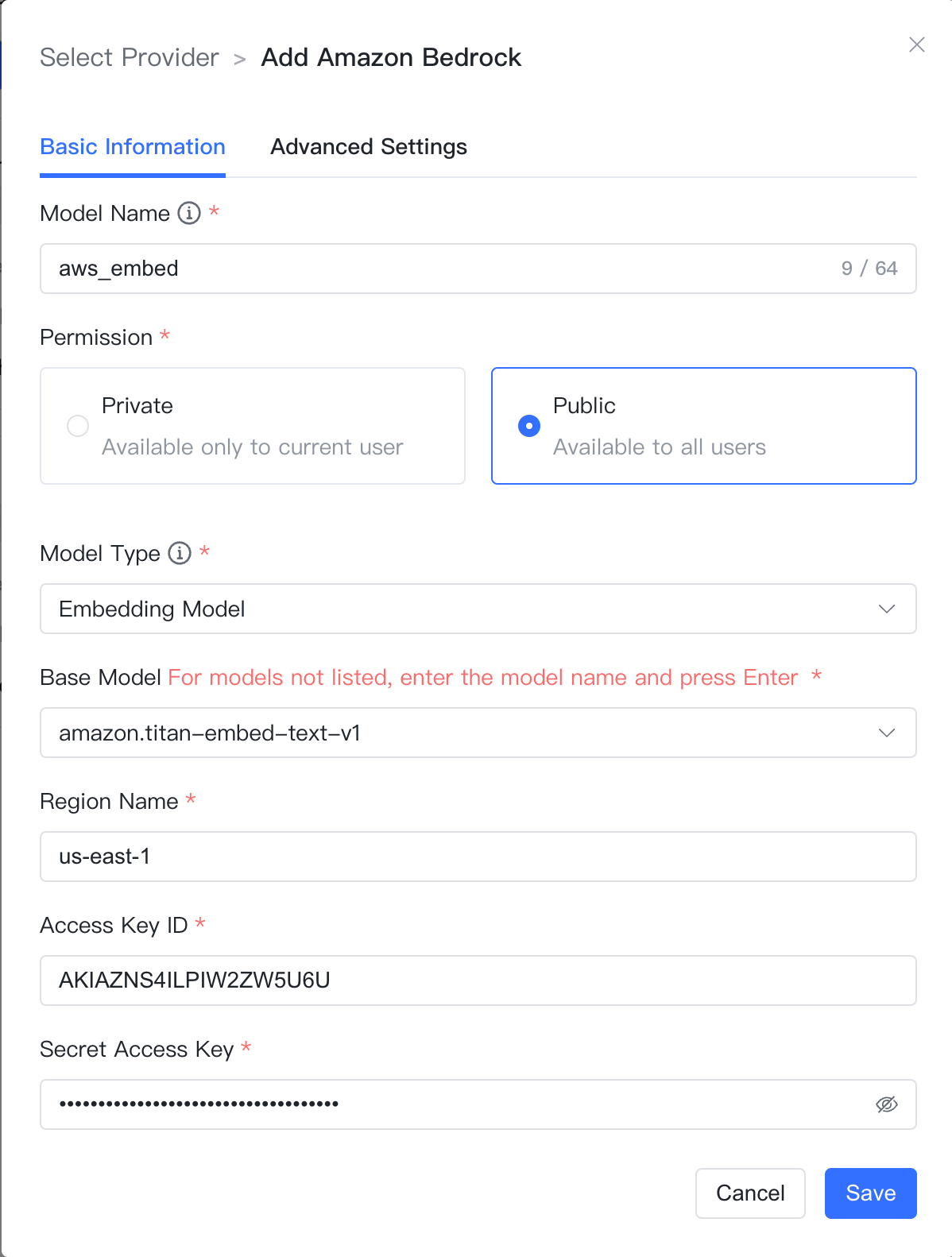Go back to Select Provider breadcrumb

coord(130,57)
